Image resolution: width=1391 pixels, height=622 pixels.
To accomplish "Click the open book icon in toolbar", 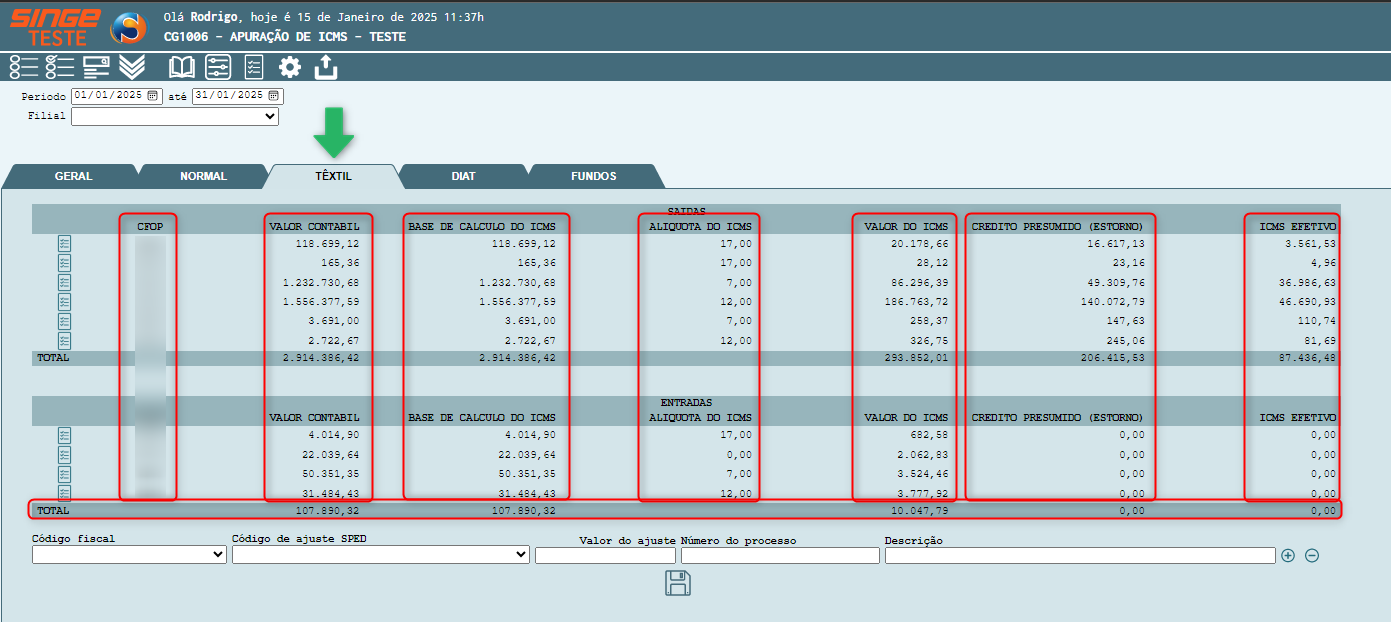I will 182,67.
